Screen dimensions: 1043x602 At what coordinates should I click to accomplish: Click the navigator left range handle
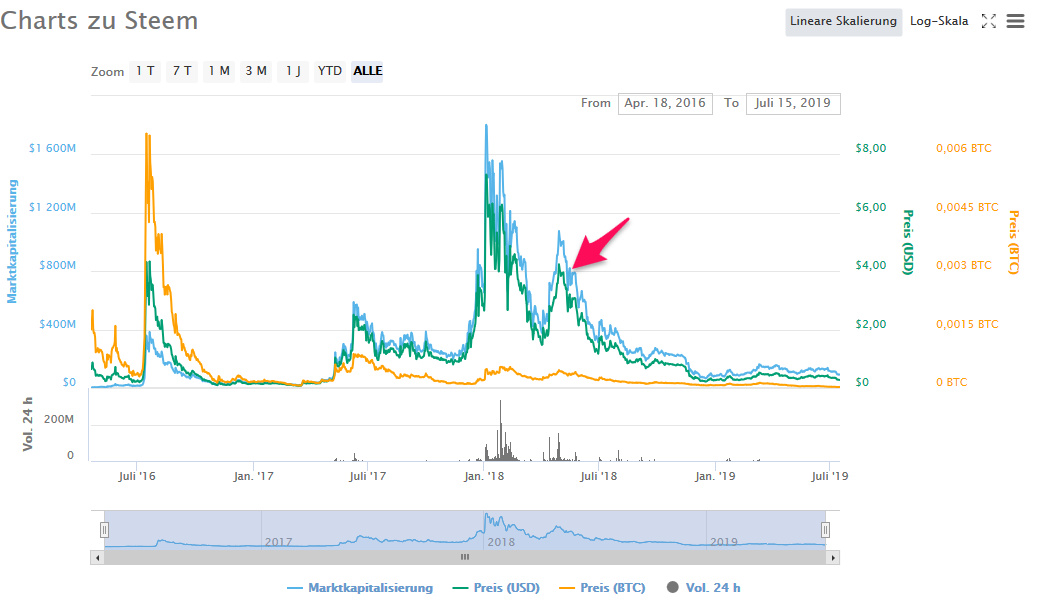coord(104,529)
